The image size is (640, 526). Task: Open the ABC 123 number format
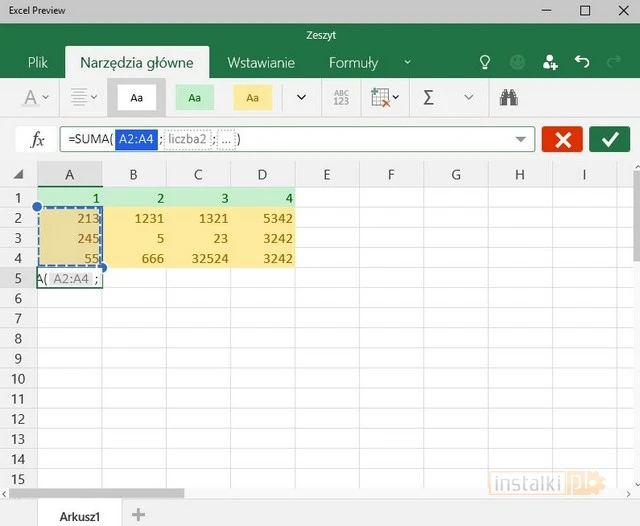pyautogui.click(x=341, y=98)
